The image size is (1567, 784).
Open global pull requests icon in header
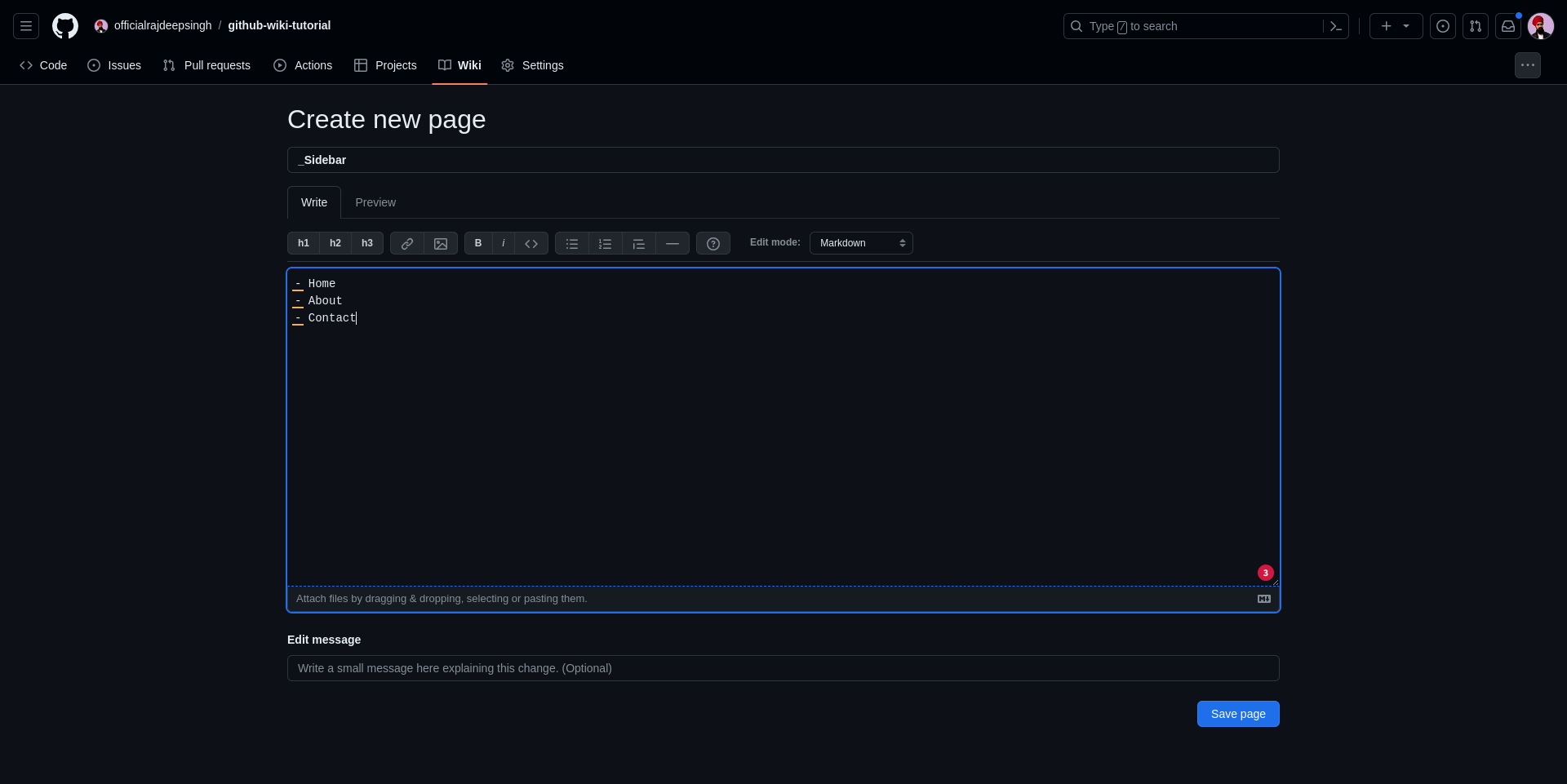pyautogui.click(x=1476, y=26)
